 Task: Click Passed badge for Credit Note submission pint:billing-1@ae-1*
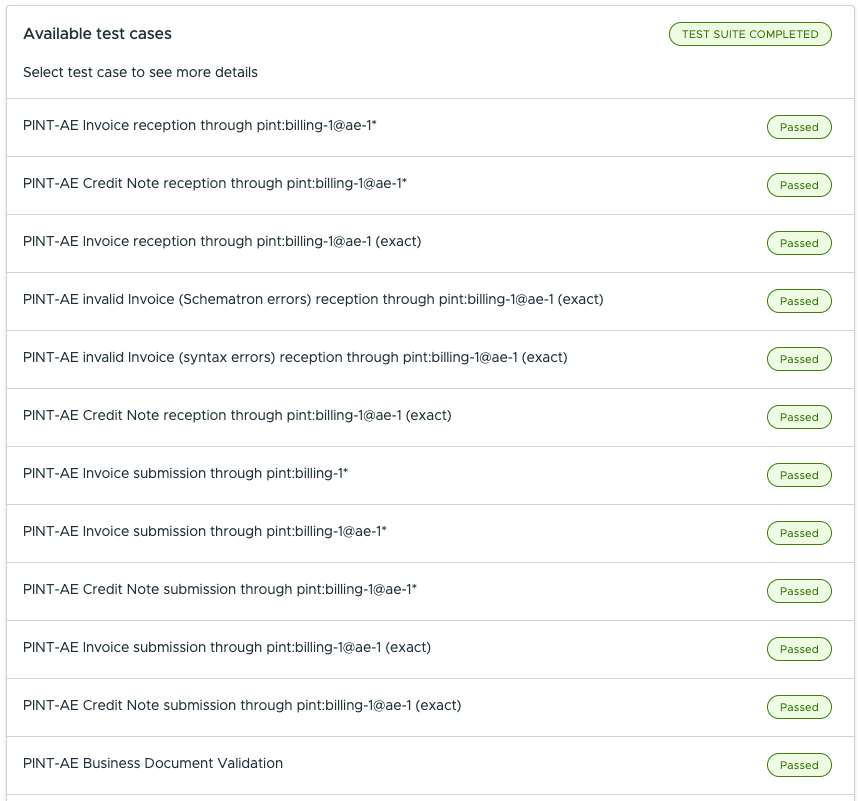(x=799, y=591)
